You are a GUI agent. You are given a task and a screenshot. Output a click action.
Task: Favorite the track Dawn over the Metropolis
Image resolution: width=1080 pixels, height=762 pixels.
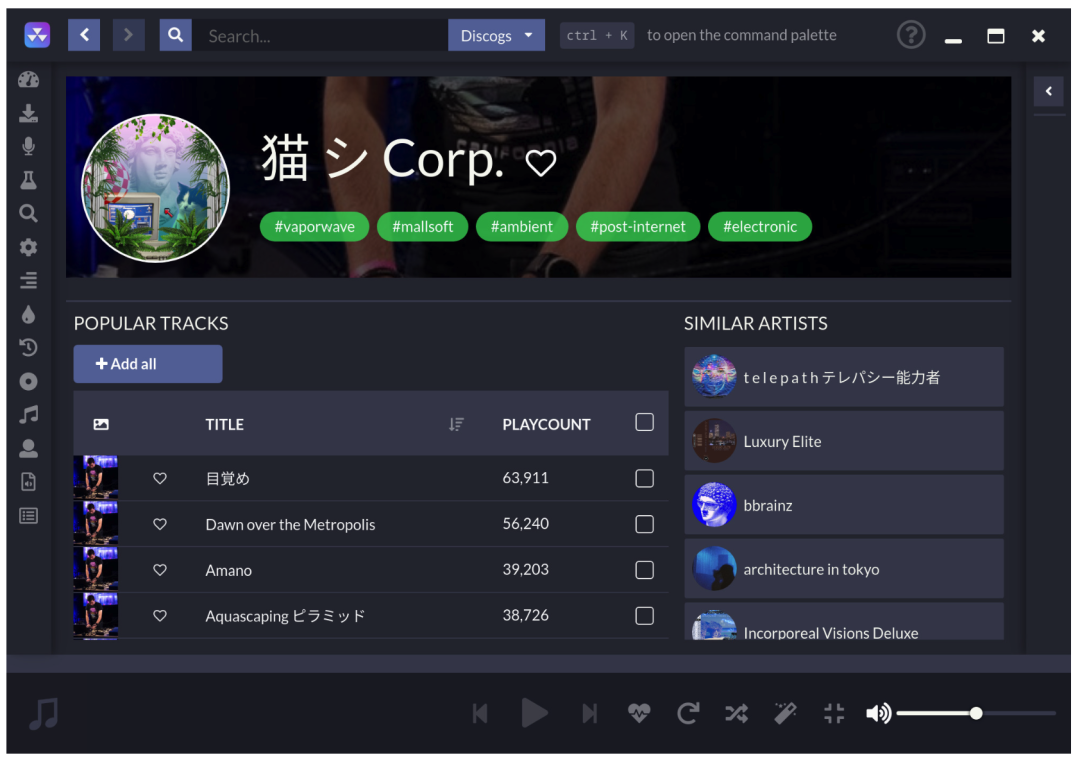(160, 524)
